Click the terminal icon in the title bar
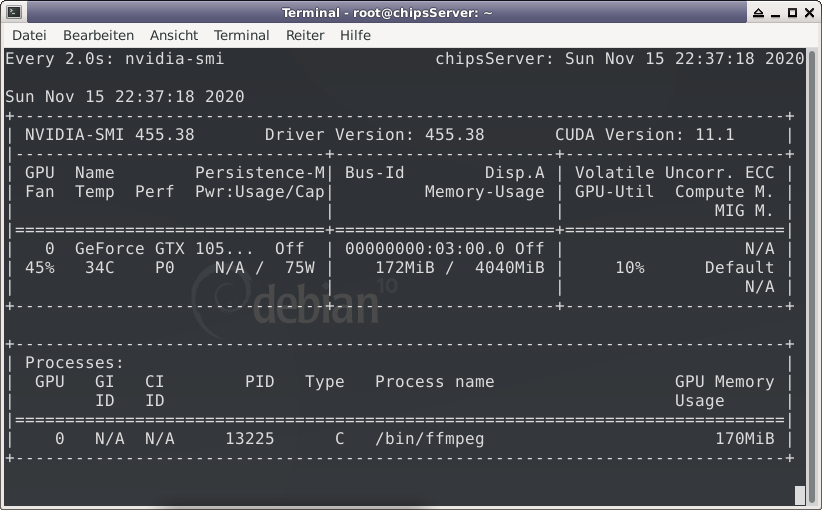The width and height of the screenshot is (822, 510). coord(14,12)
